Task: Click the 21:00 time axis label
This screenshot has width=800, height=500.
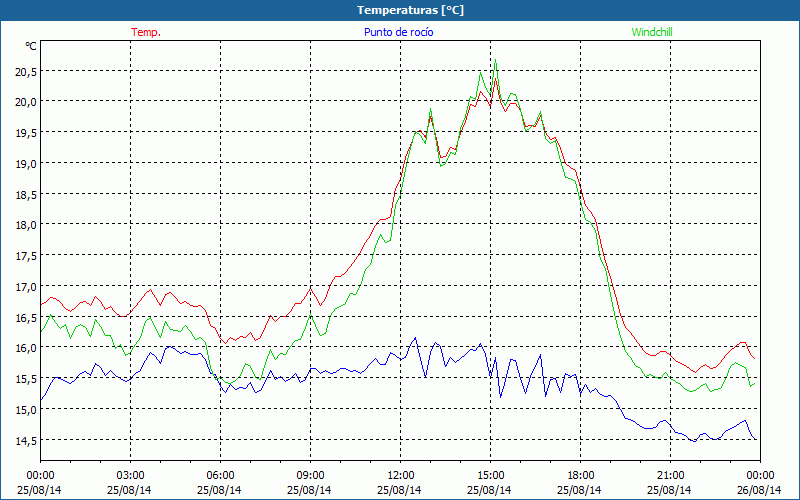Action: (670, 476)
